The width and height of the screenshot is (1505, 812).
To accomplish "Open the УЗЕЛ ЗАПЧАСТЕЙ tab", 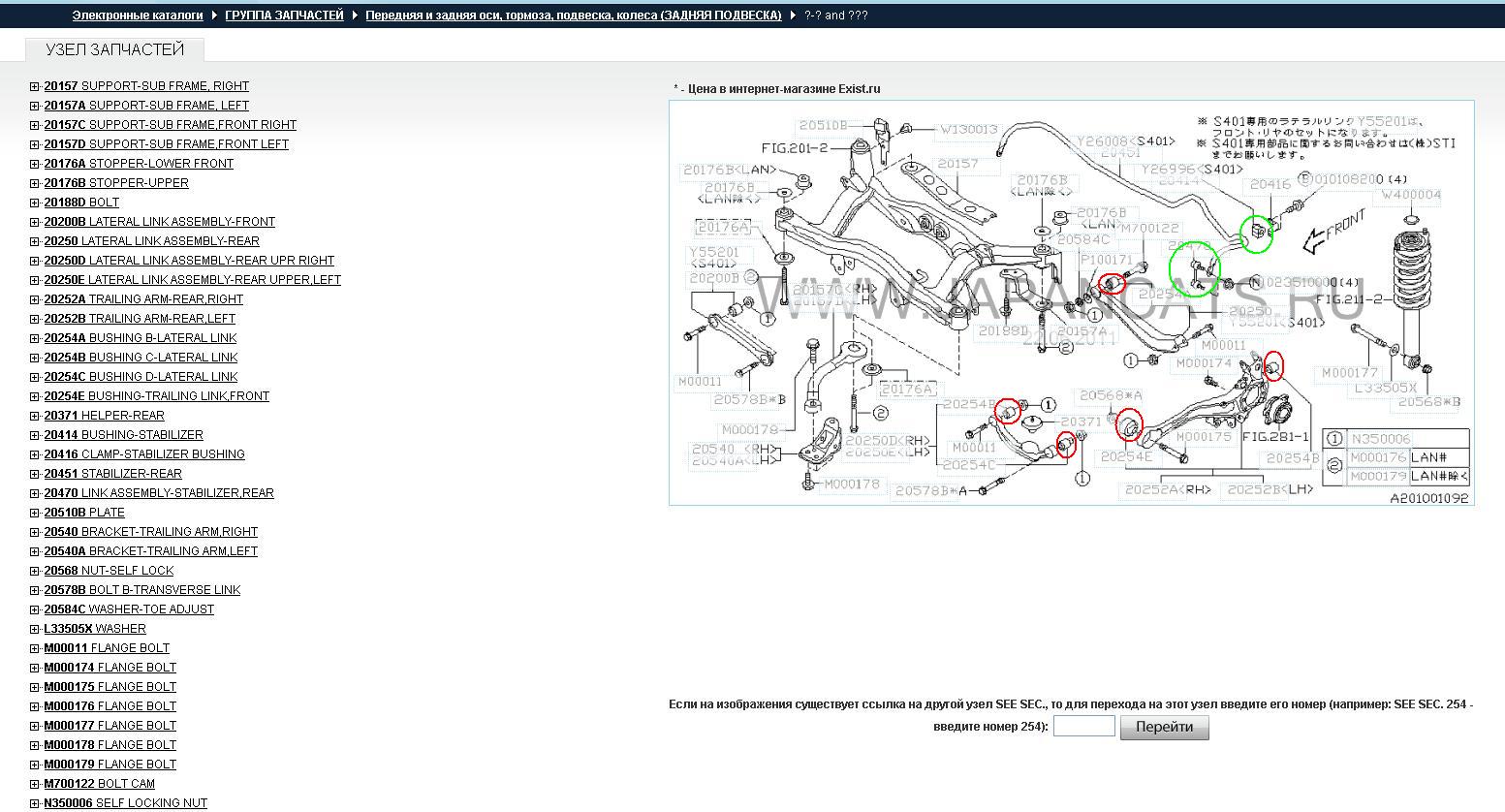I will point(114,49).
